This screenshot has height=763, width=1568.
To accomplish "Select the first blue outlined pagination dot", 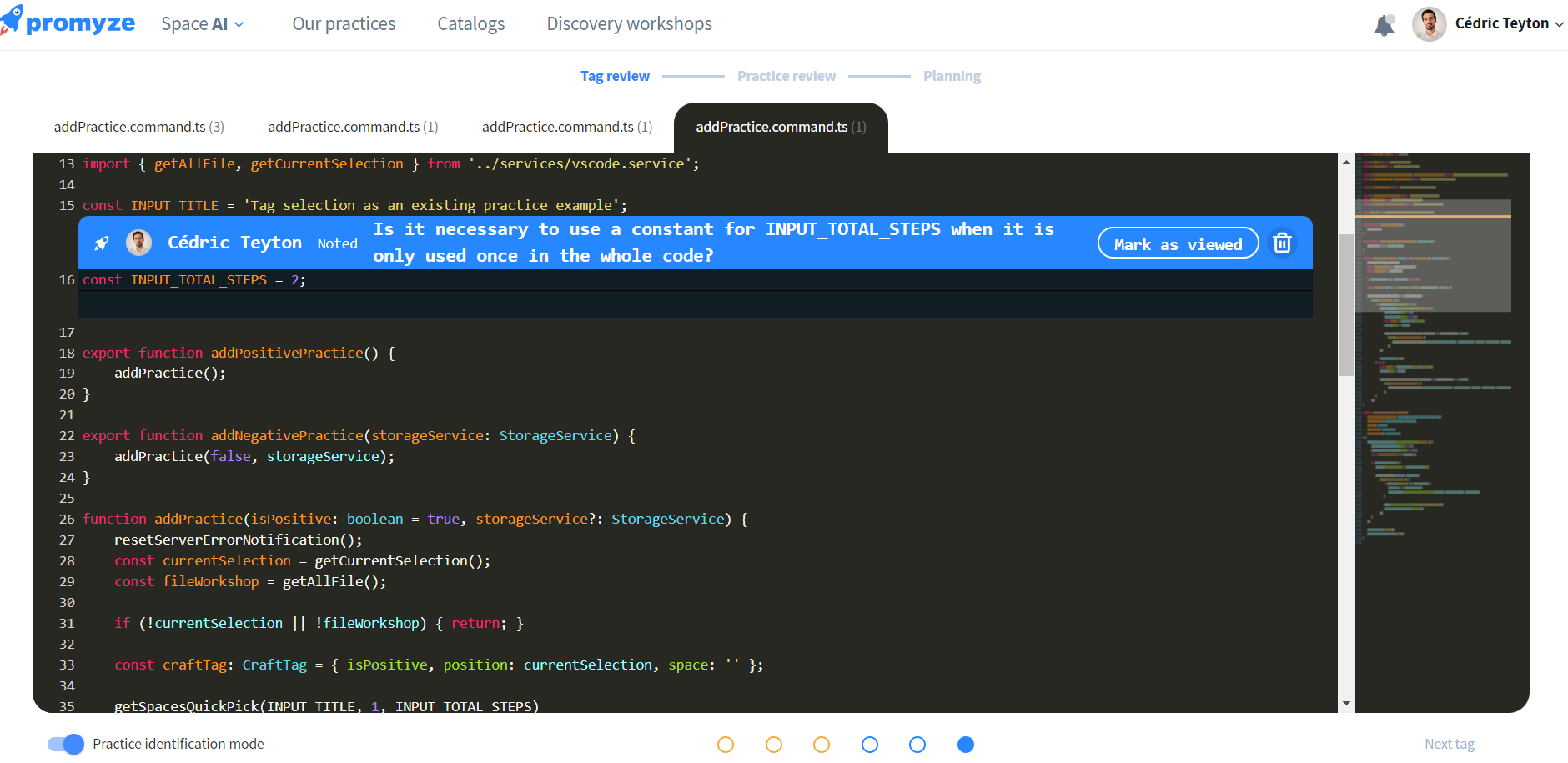I will coord(870,745).
